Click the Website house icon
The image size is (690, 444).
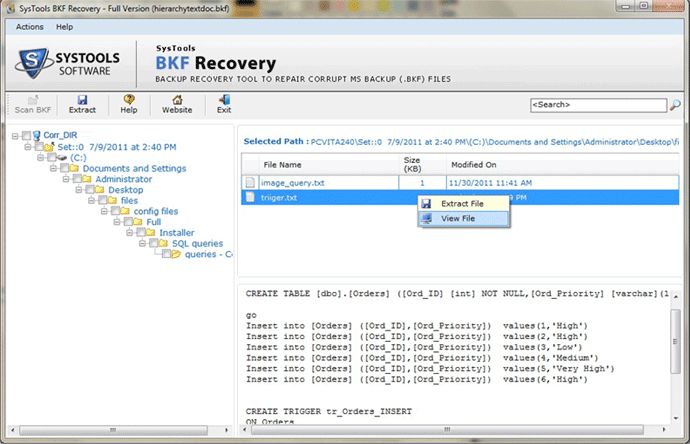coord(177,100)
